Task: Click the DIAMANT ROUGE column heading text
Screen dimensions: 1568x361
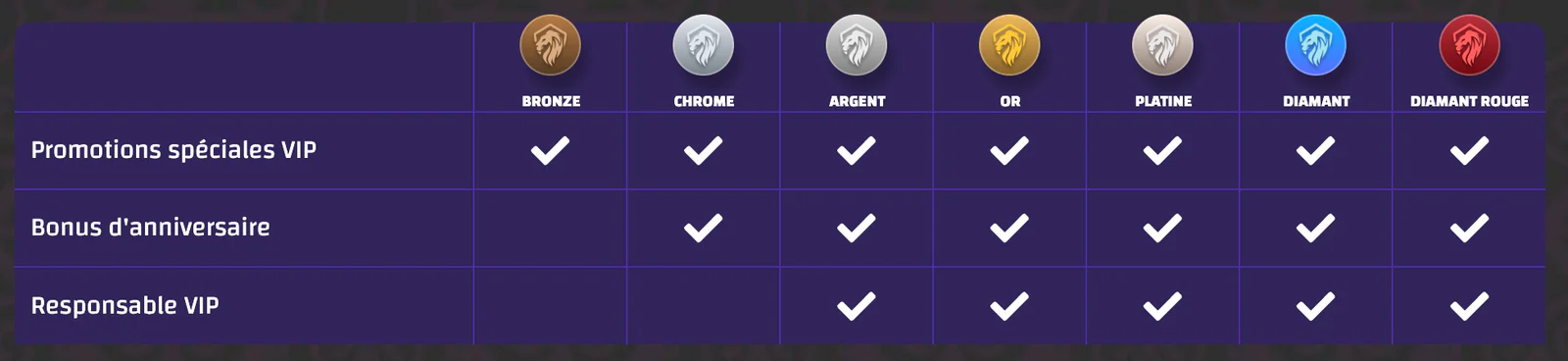Action: (x=1469, y=101)
